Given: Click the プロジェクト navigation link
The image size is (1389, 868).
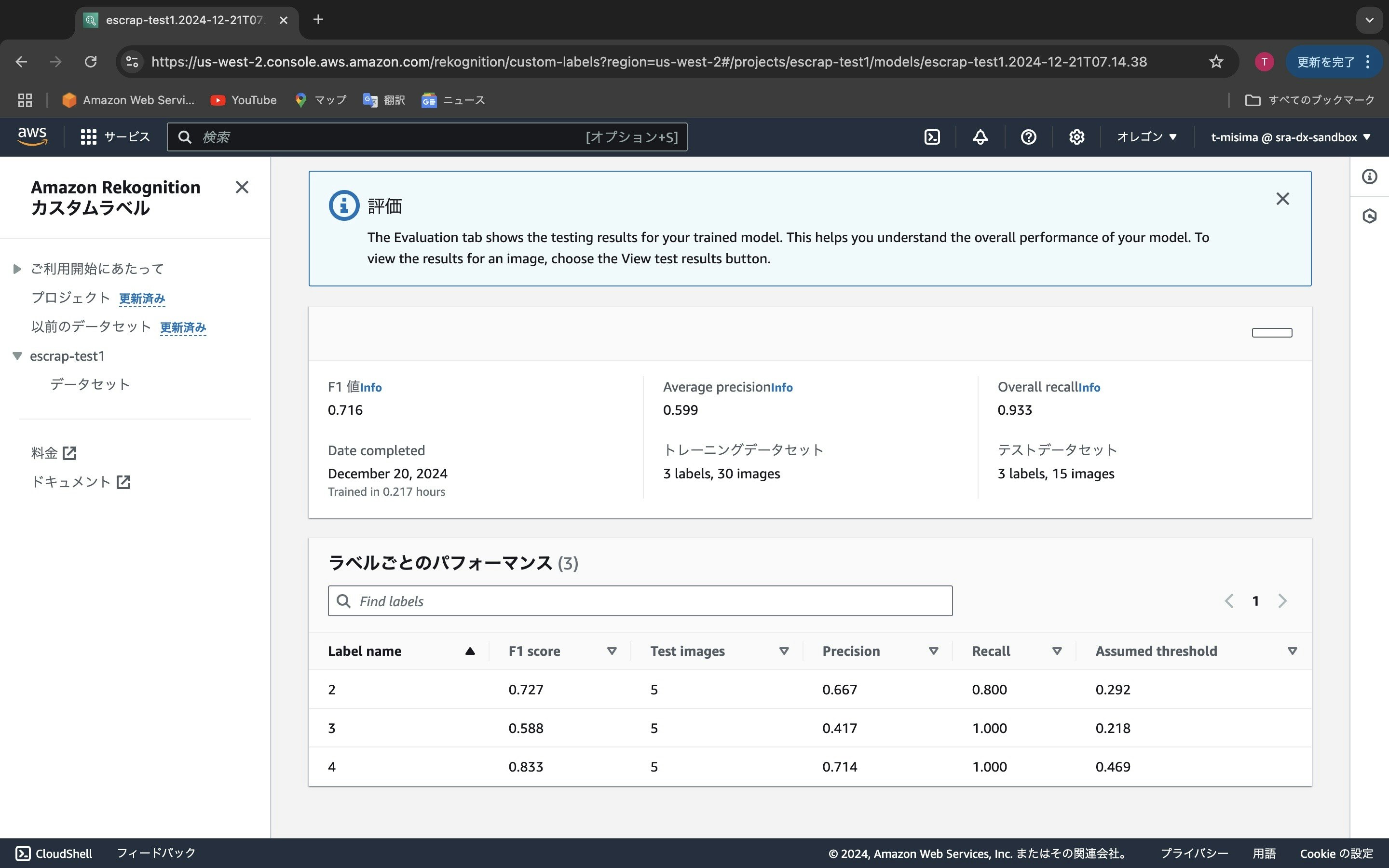Looking at the screenshot, I should click(x=70, y=298).
